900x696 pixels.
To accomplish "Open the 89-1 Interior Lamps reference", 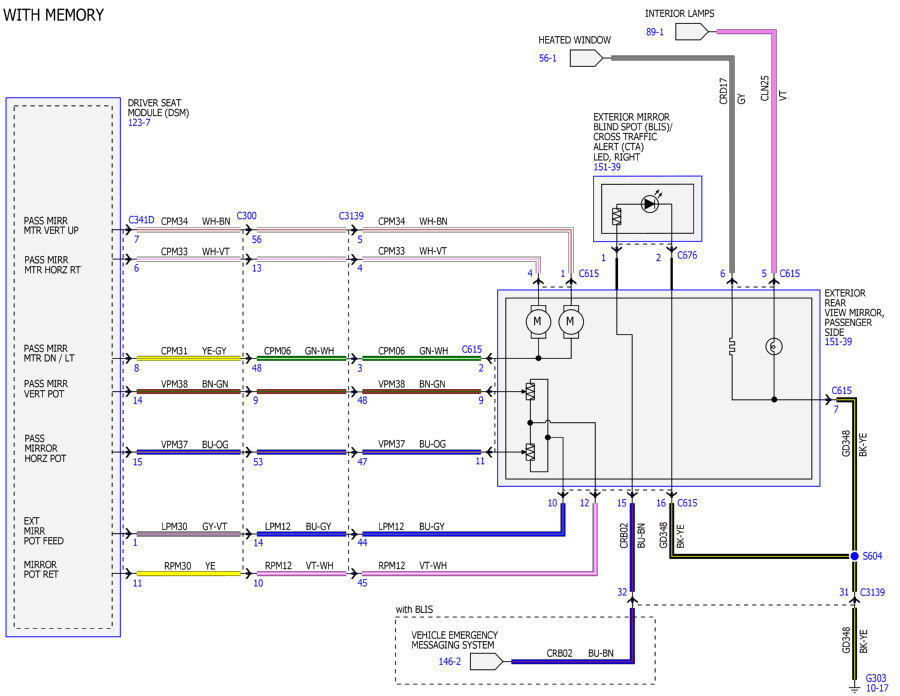I will point(655,32).
